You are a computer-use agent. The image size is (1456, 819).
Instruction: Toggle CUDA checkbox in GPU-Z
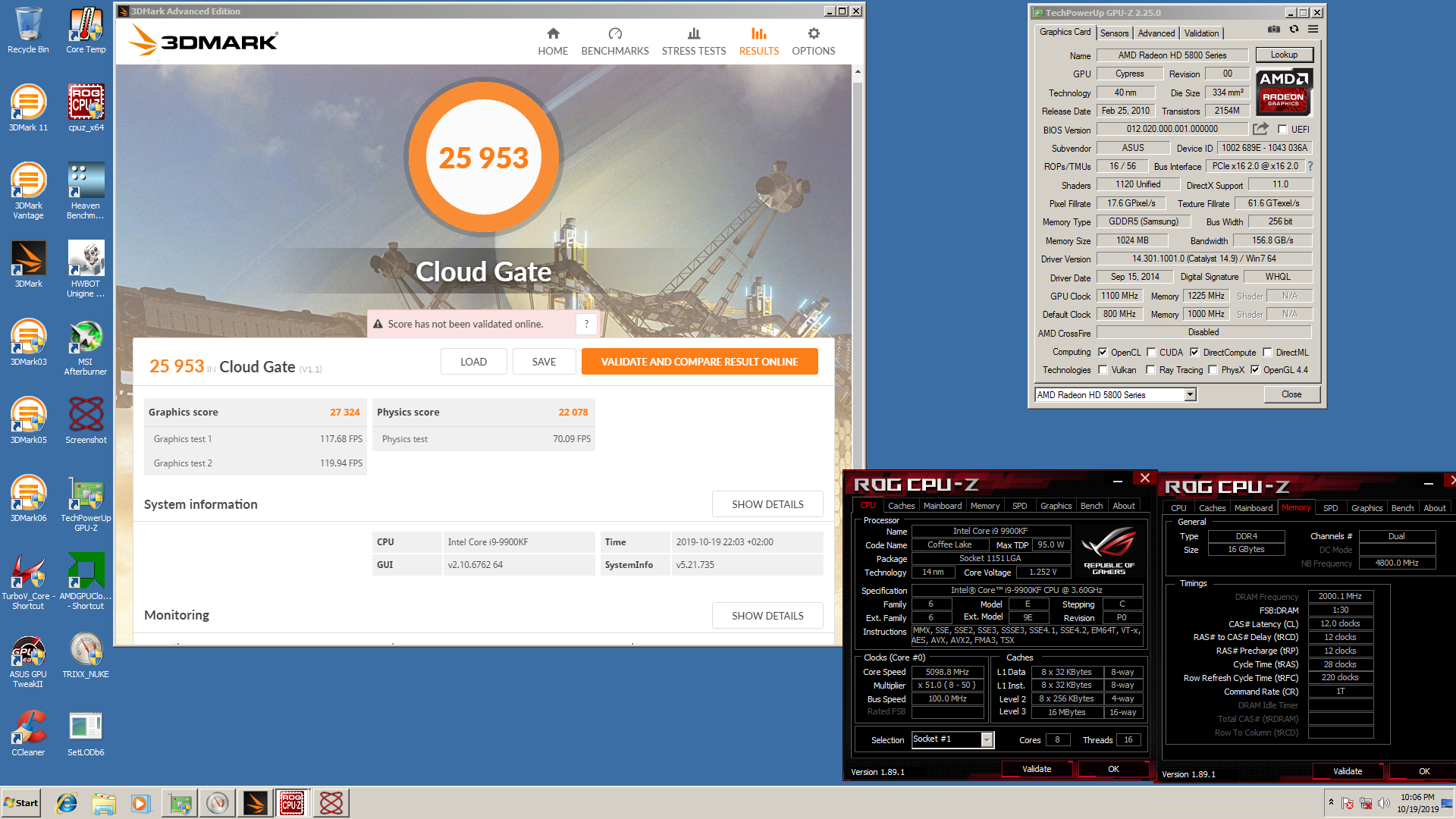pyautogui.click(x=1151, y=352)
